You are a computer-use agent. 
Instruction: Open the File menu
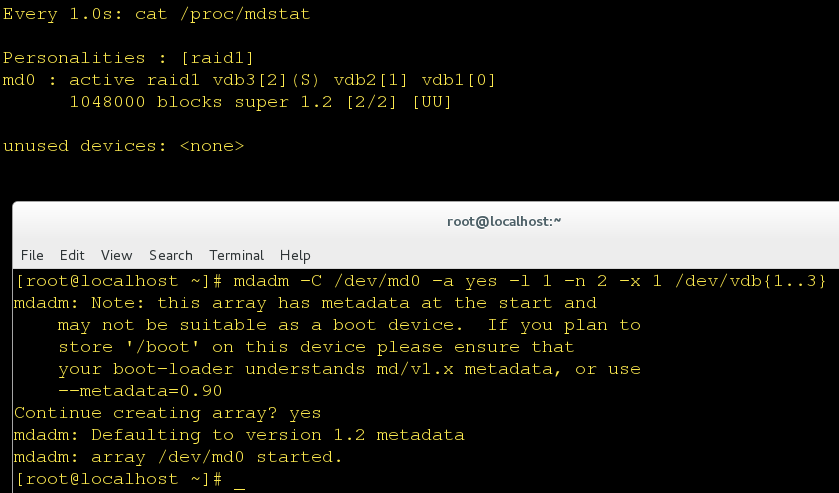pyautogui.click(x=32, y=255)
